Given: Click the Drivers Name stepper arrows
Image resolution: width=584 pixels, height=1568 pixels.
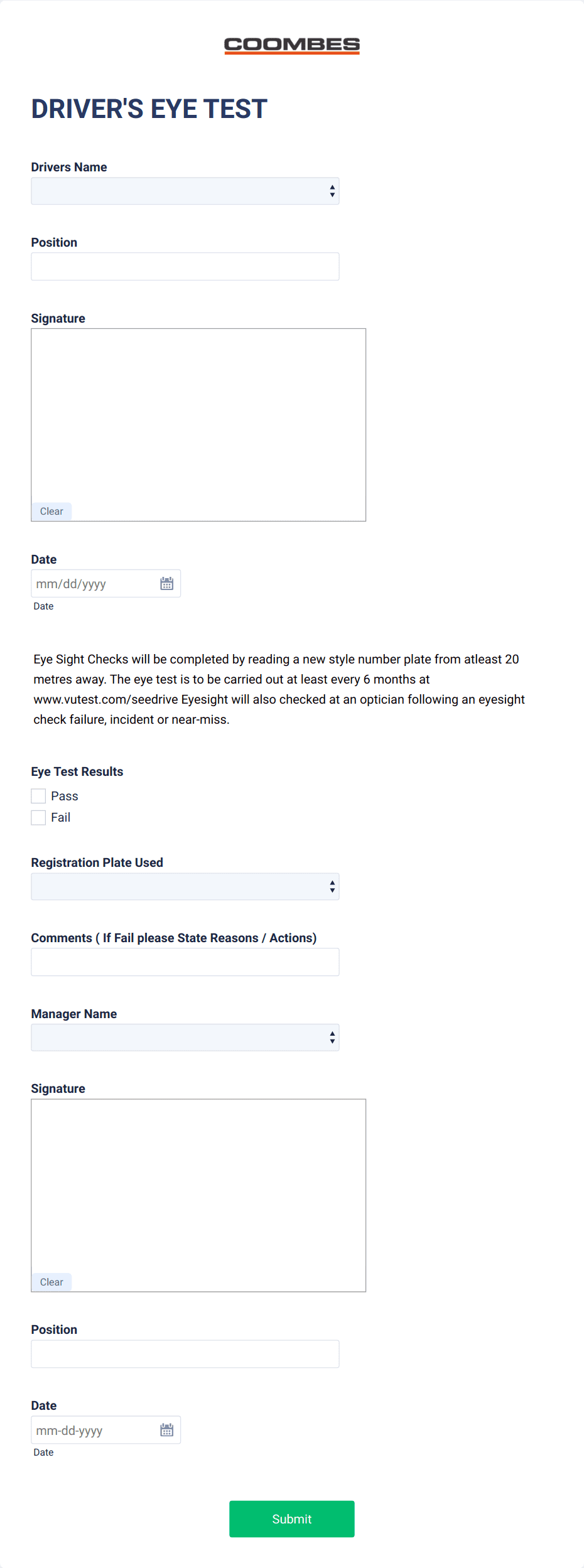Looking at the screenshot, I should click(332, 190).
